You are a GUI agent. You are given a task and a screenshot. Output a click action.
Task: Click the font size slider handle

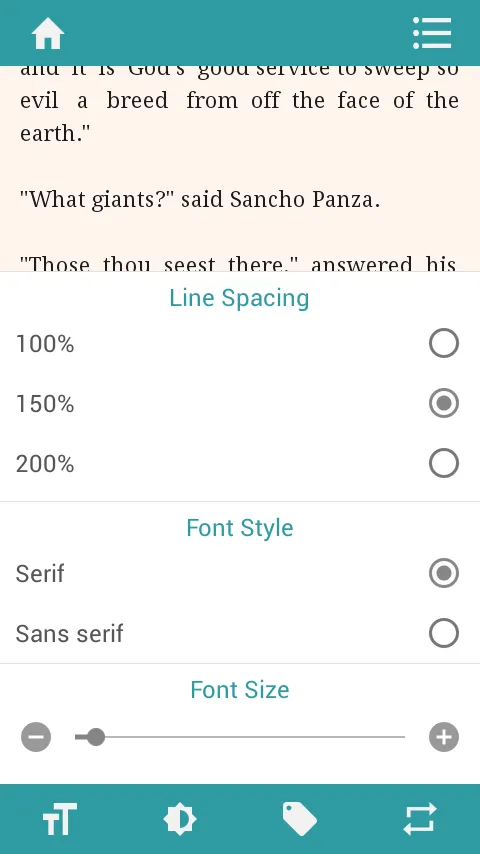pyautogui.click(x=96, y=737)
